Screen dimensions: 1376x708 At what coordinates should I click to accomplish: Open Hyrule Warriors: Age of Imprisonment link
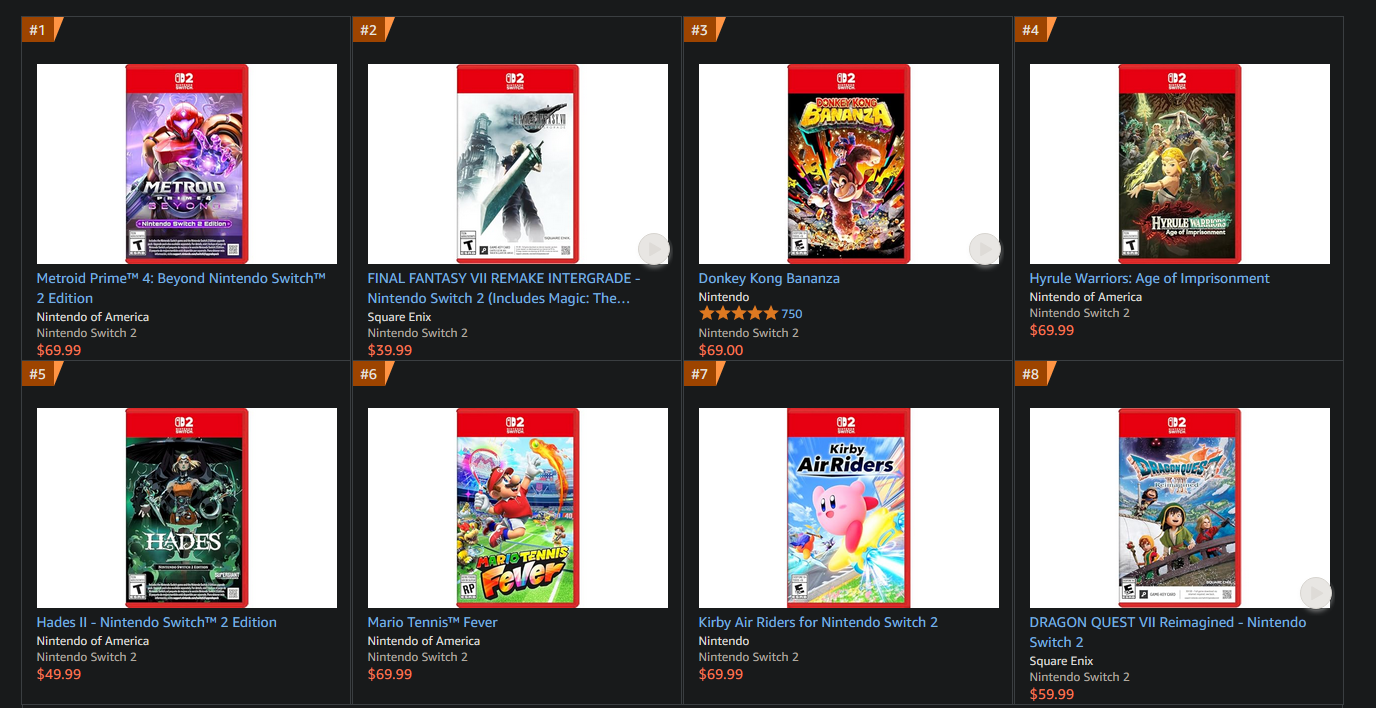point(1150,278)
